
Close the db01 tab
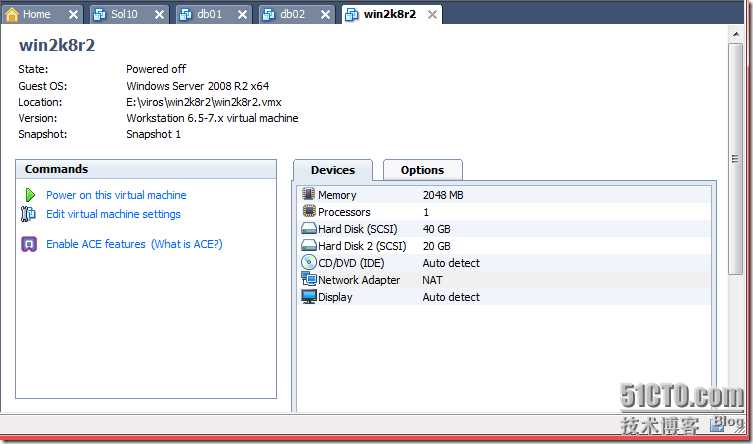click(243, 15)
